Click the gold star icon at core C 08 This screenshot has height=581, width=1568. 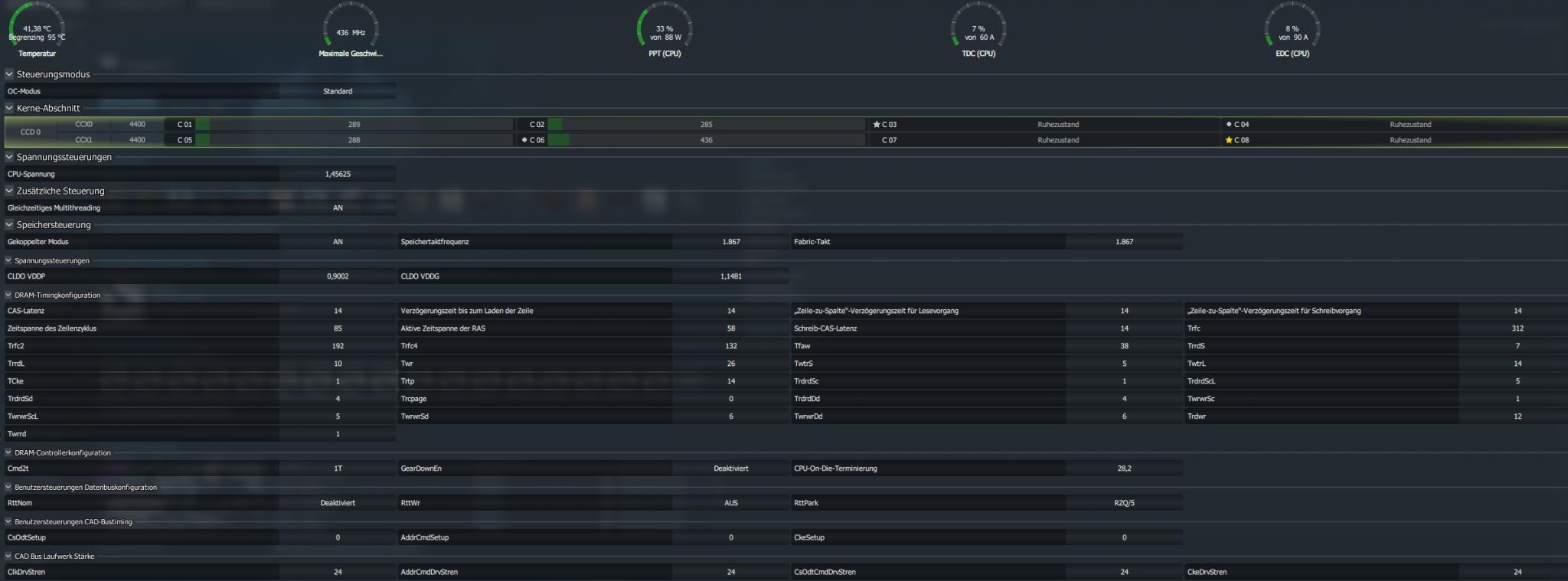[1228, 140]
